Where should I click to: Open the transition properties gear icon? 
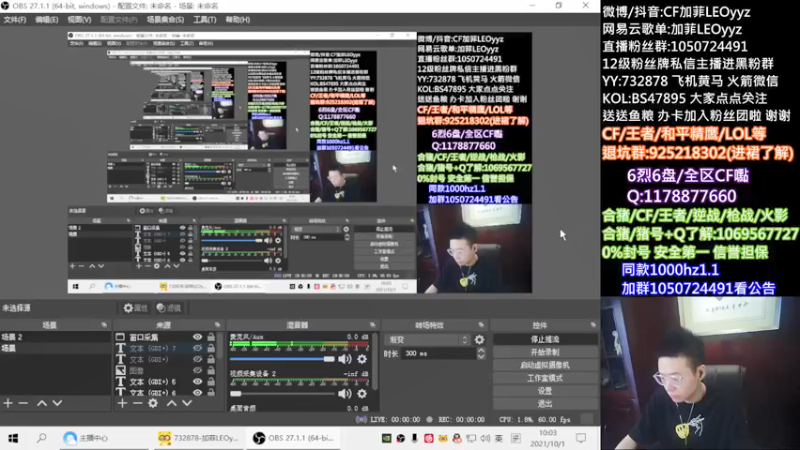pos(480,340)
